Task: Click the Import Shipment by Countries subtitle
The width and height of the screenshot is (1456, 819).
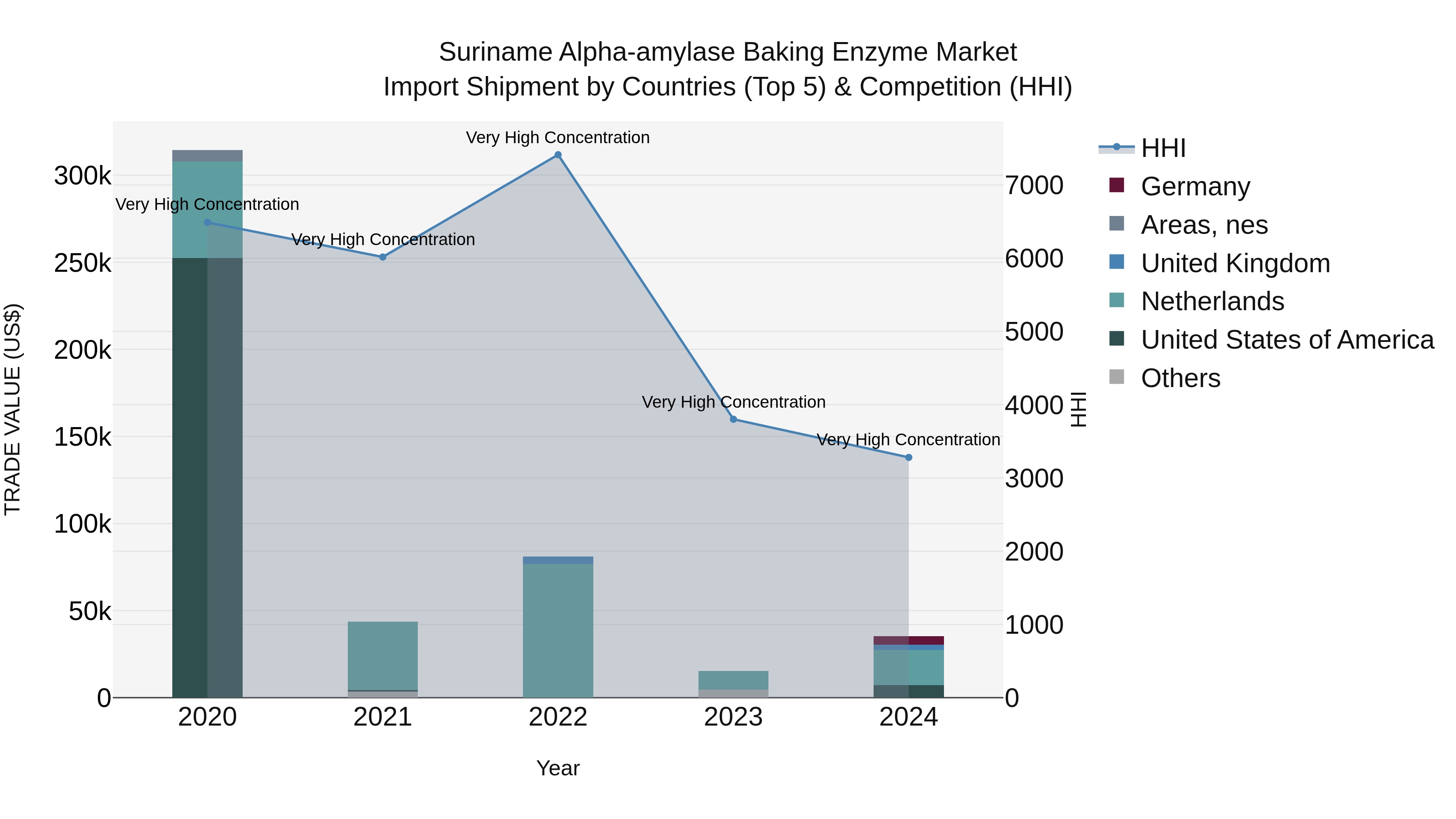Action: pyautogui.click(x=728, y=87)
